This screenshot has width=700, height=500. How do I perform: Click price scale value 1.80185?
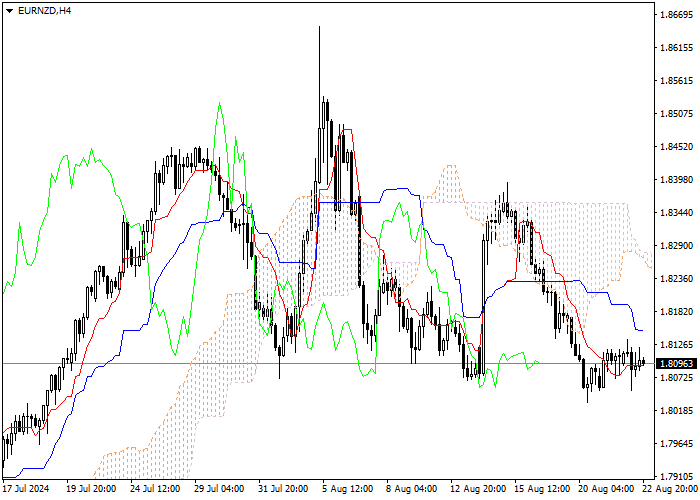pos(676,411)
